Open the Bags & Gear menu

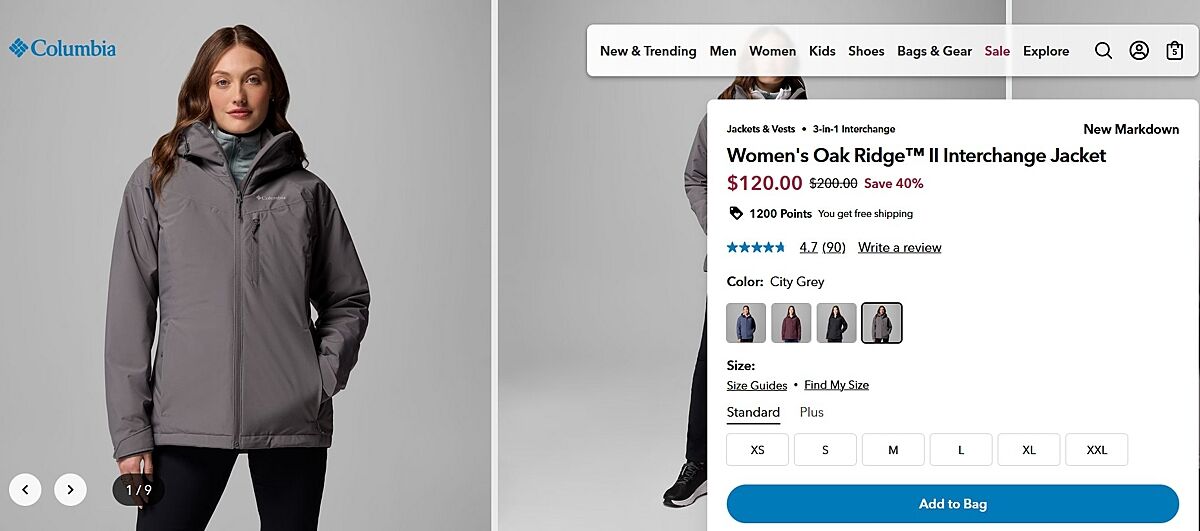pos(934,51)
